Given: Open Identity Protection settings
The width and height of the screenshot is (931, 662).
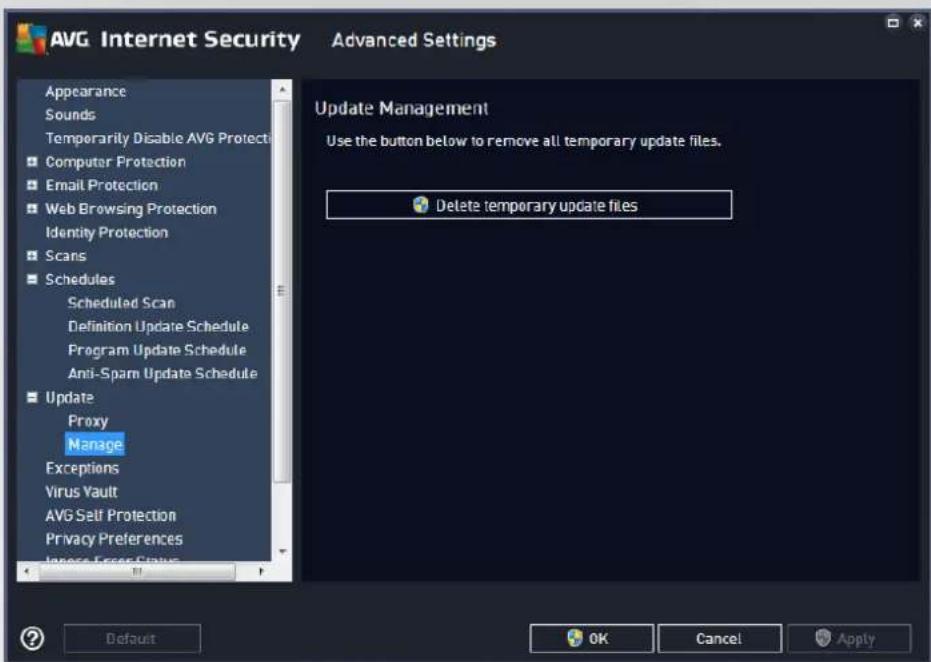Looking at the screenshot, I should [106, 233].
